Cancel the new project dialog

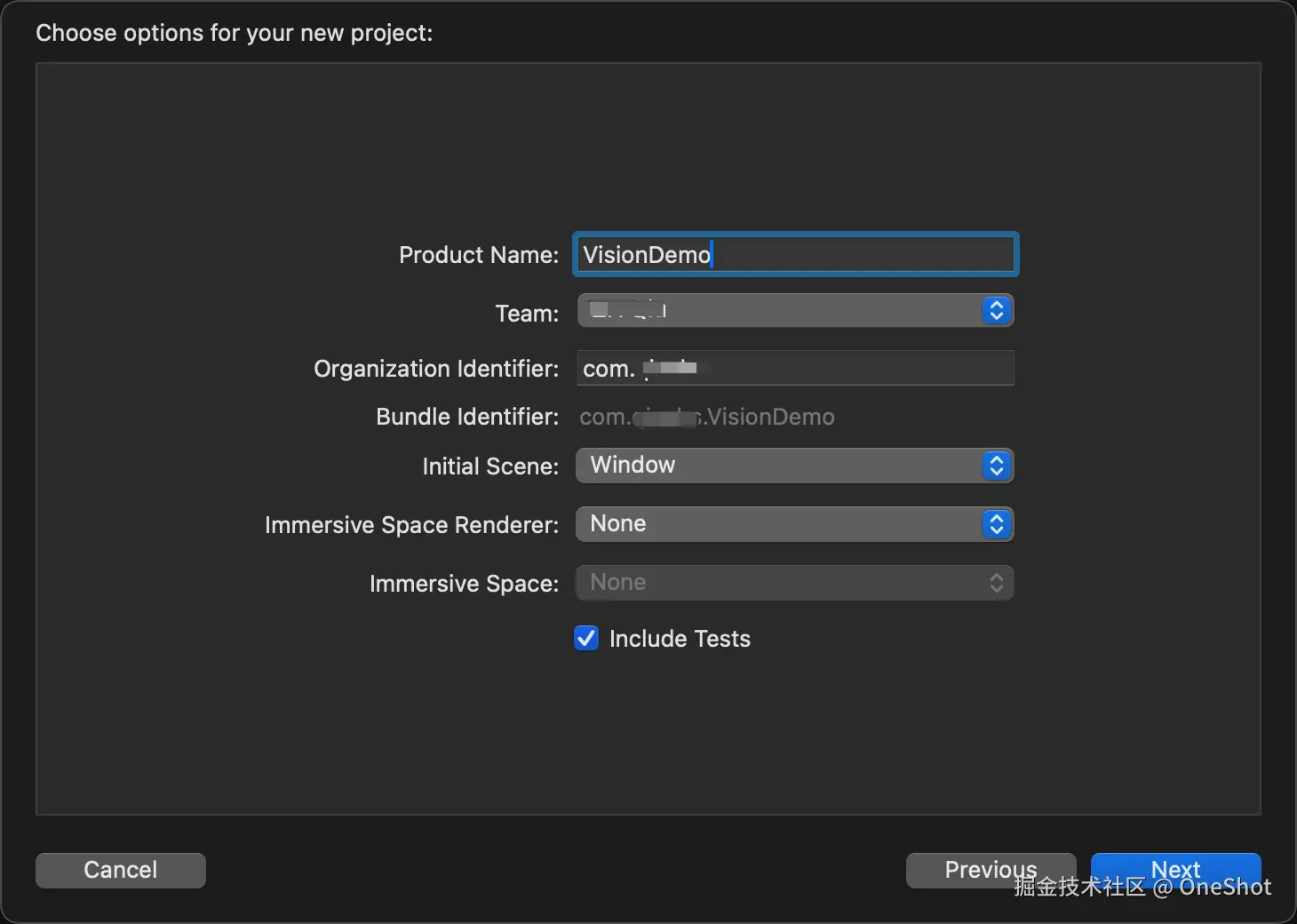coord(121,870)
